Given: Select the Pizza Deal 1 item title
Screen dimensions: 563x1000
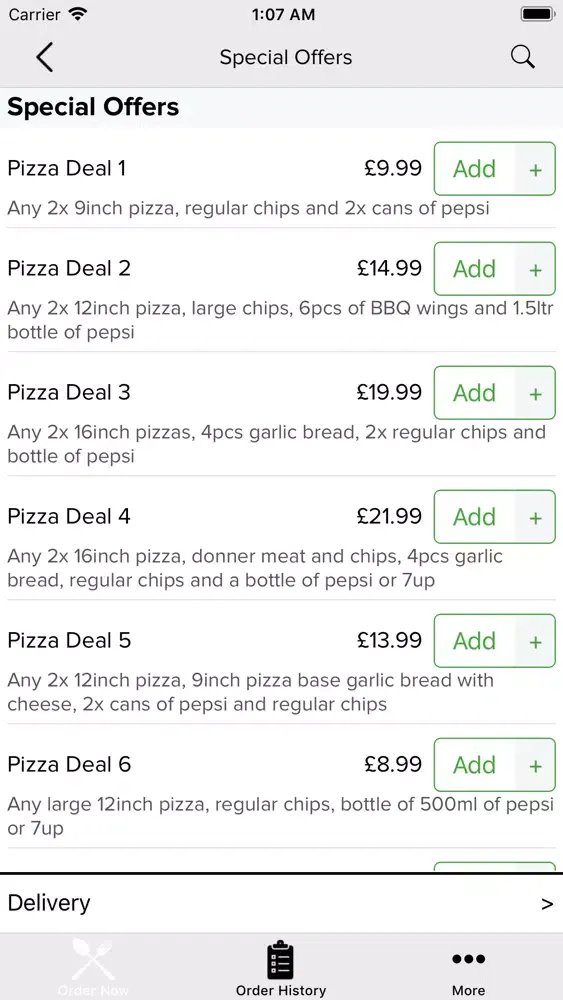Looking at the screenshot, I should pyautogui.click(x=67, y=168).
